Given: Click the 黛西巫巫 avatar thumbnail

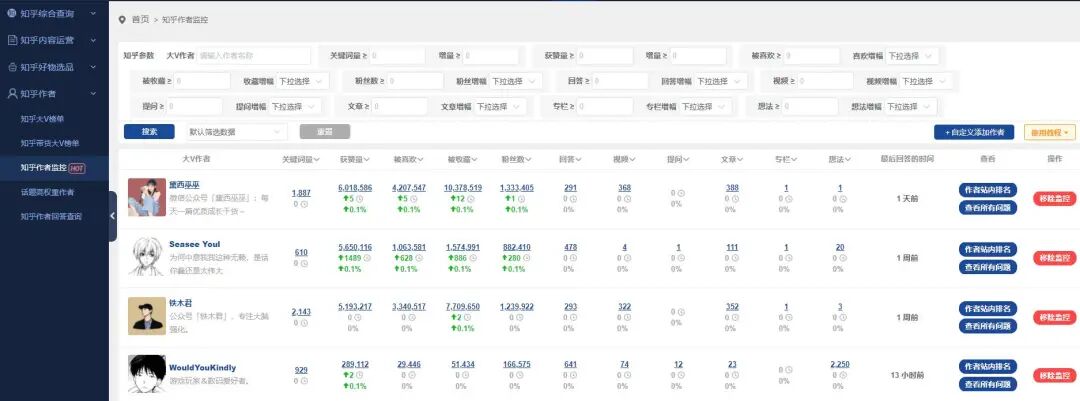Looking at the screenshot, I should pyautogui.click(x=147, y=197).
